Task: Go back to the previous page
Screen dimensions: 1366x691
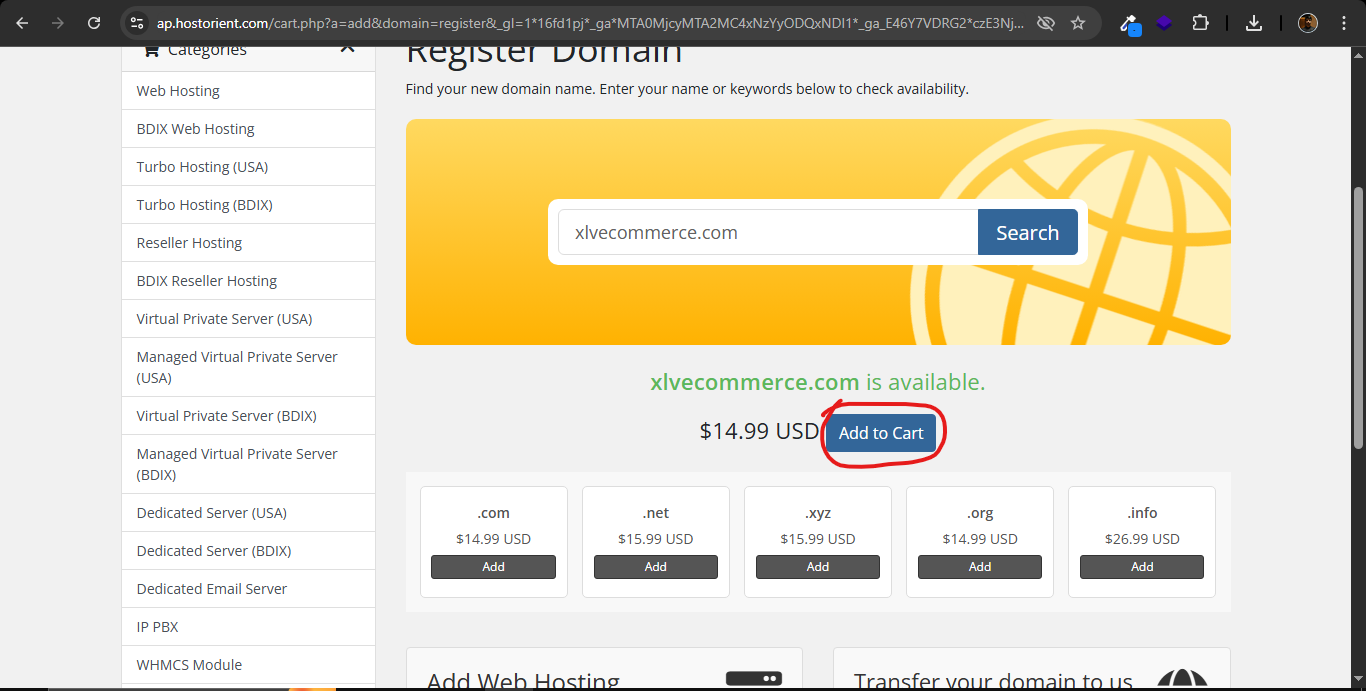Action: point(22,23)
